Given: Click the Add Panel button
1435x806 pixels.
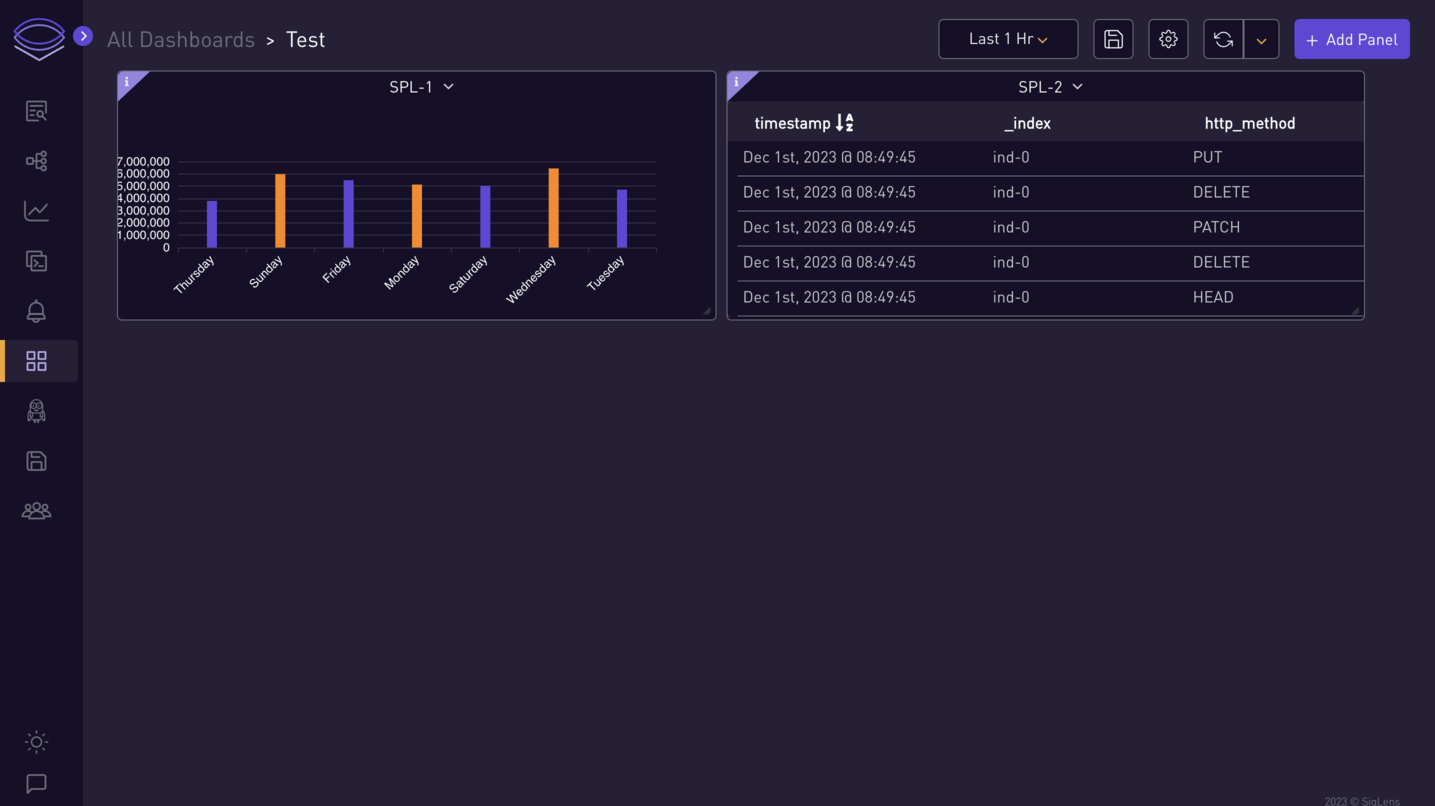Looking at the screenshot, I should point(1352,39).
